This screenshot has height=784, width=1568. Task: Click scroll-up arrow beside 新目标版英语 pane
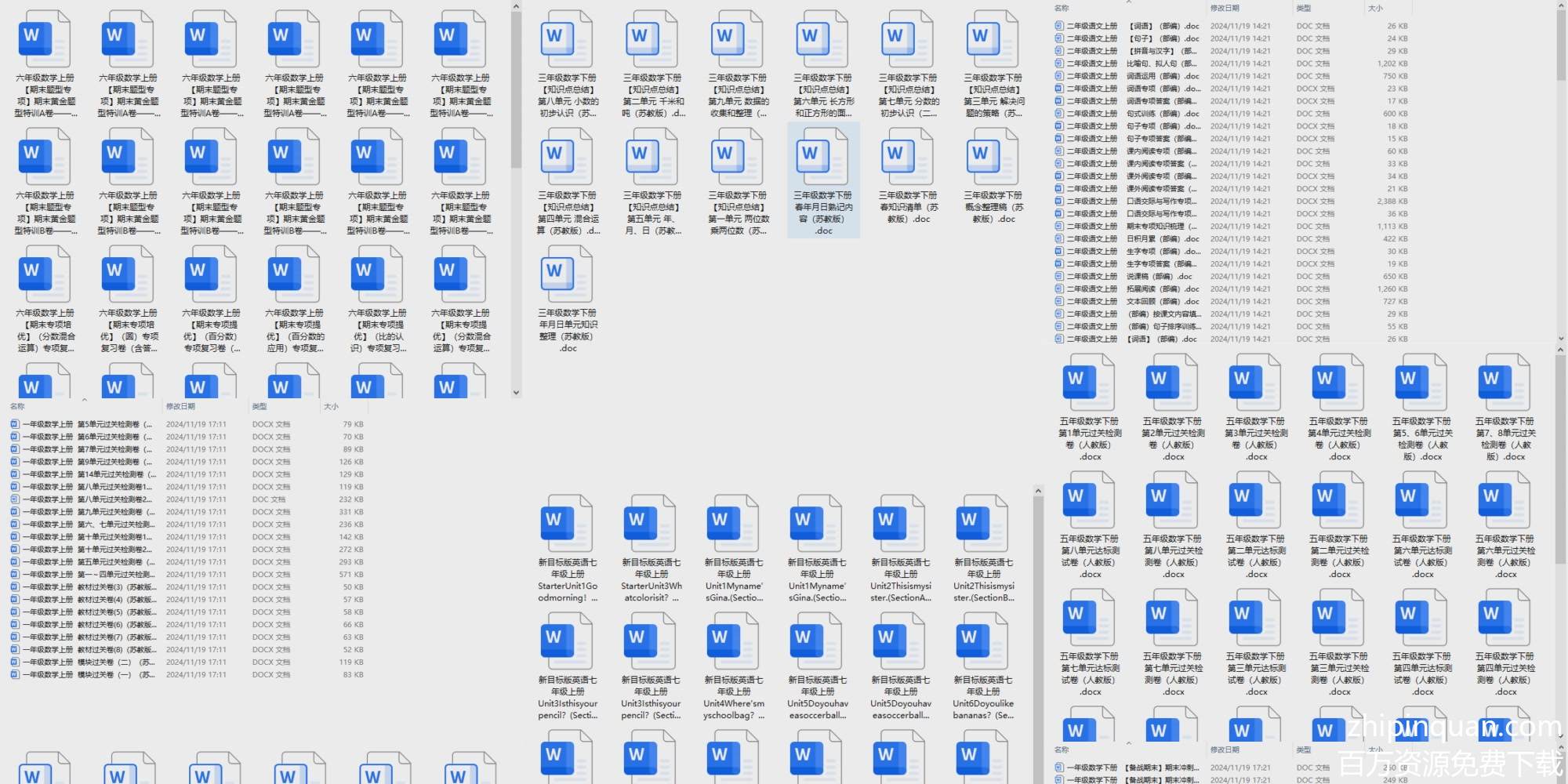(x=1038, y=492)
